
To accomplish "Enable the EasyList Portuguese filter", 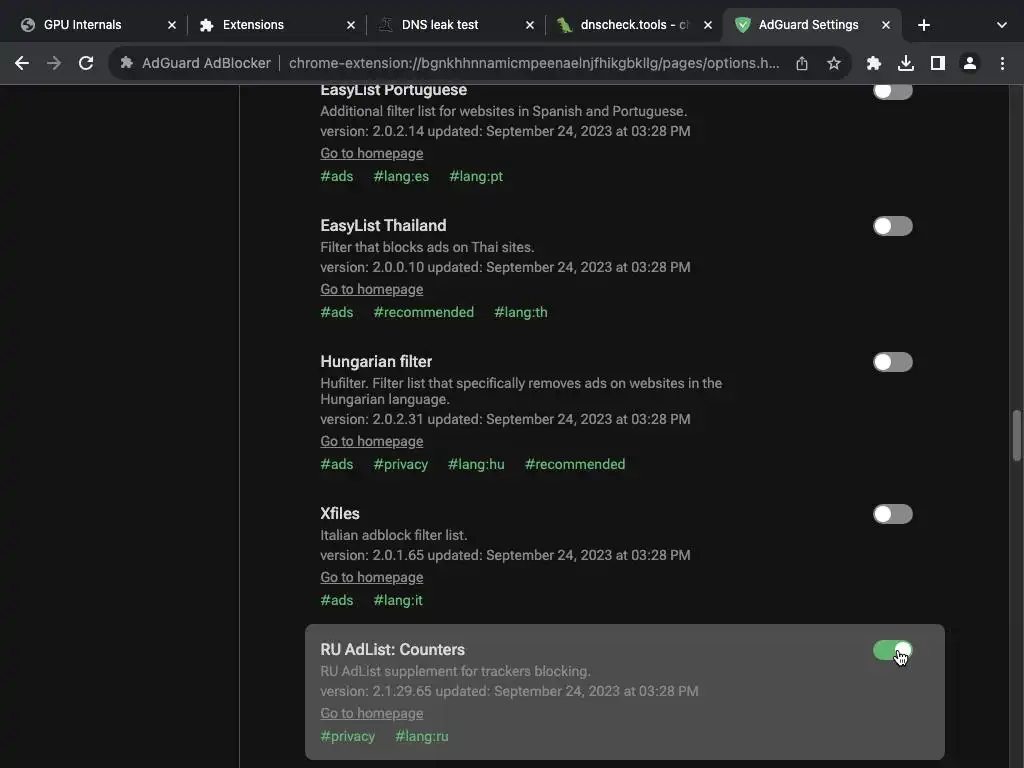I will pyautogui.click(x=893, y=91).
